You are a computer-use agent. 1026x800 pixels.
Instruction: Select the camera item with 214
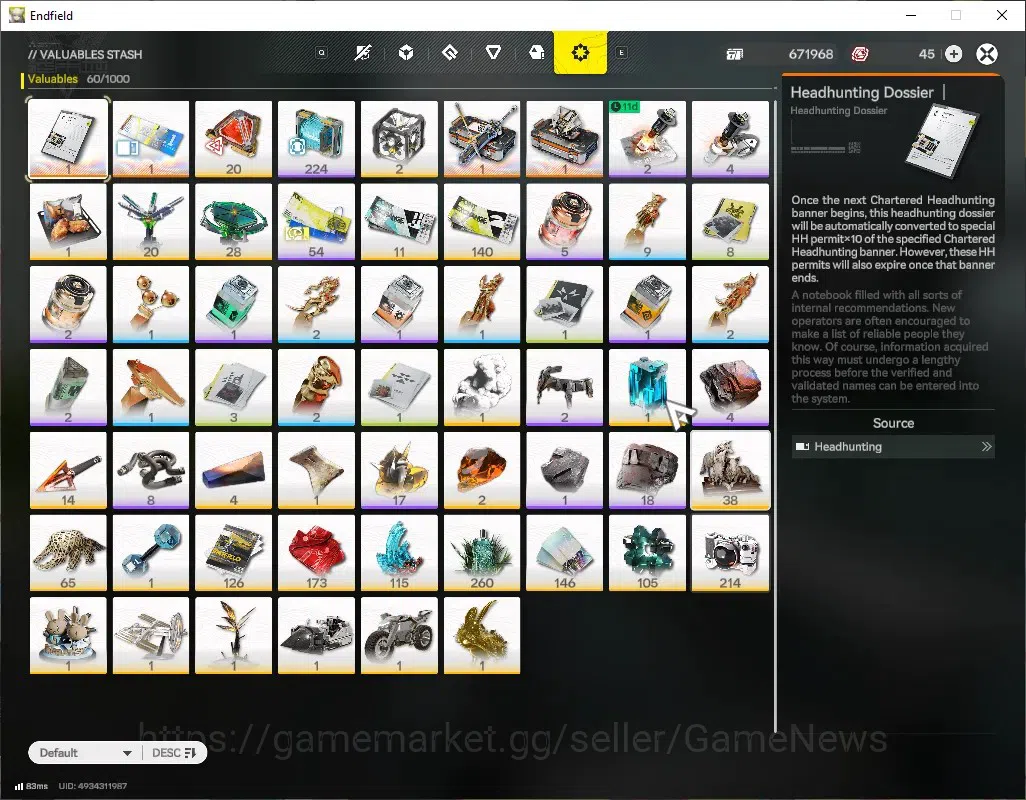[730, 553]
